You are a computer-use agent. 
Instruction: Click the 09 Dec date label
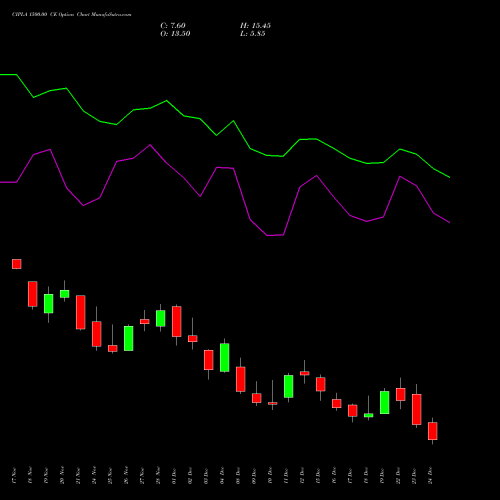point(254,476)
